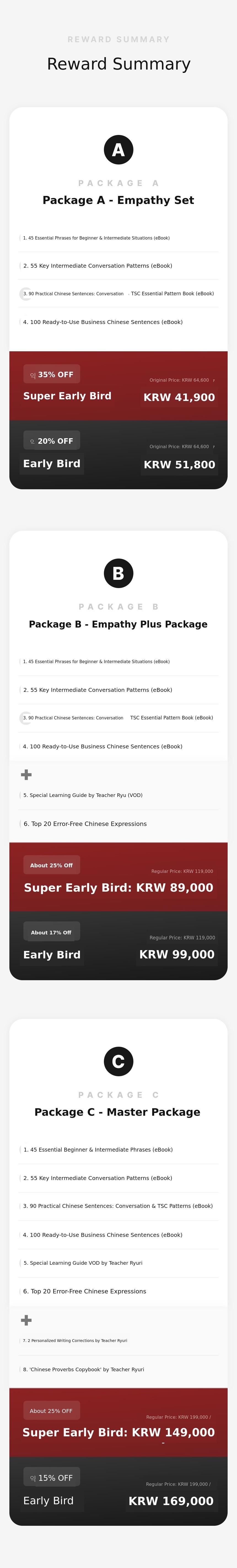Click Package C - Master Package heading
The height and width of the screenshot is (1568, 237).
117,1112
